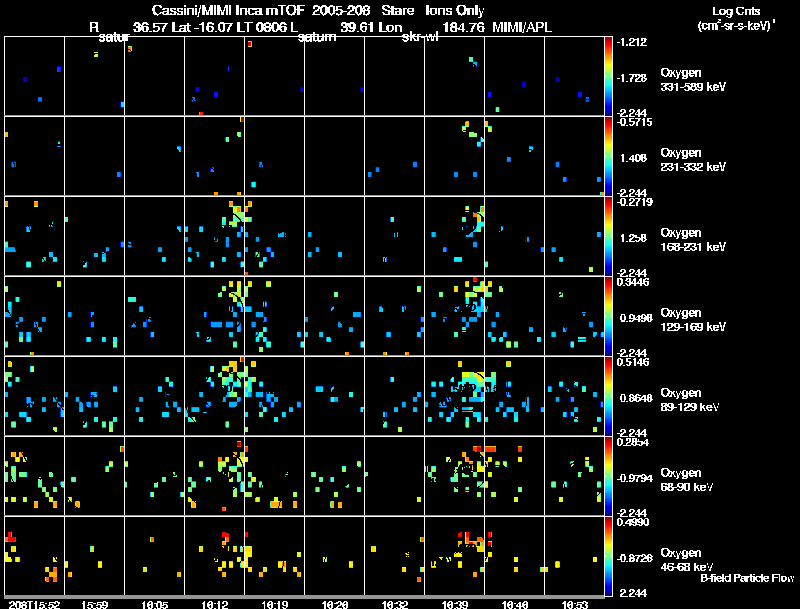Click the -0.8726 color scale value
The image size is (800, 609).
tap(634, 559)
